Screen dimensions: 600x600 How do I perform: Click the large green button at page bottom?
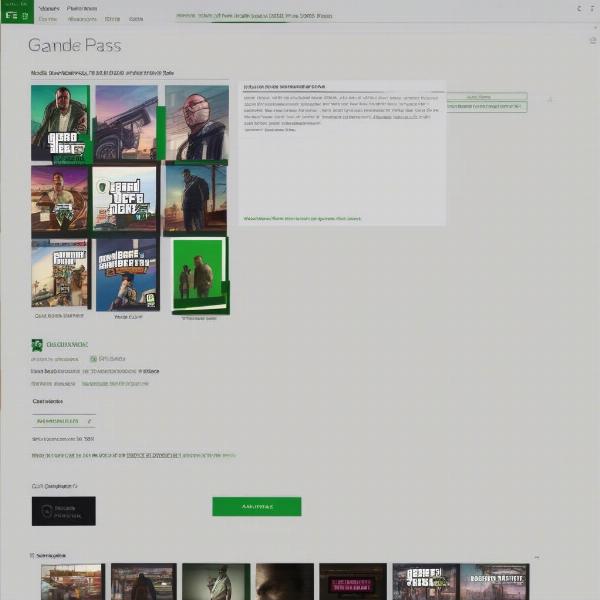257,506
